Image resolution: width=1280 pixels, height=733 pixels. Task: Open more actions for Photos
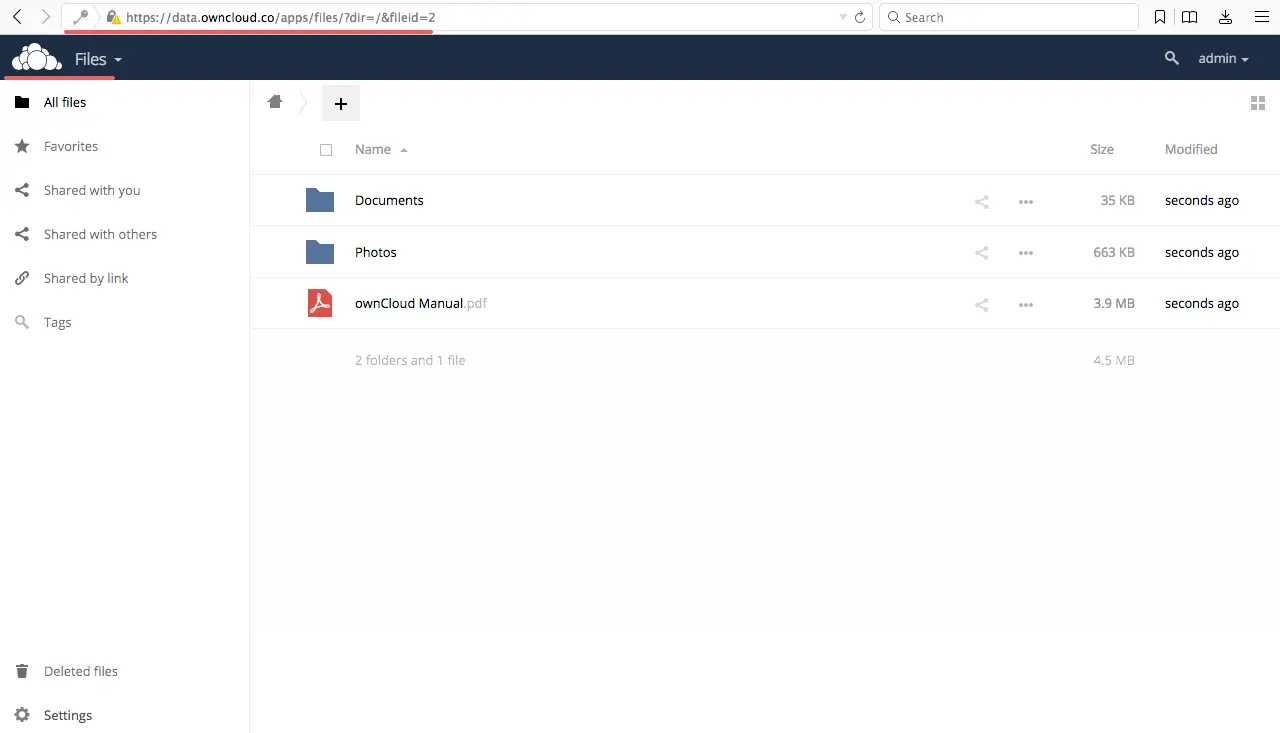click(x=1026, y=253)
